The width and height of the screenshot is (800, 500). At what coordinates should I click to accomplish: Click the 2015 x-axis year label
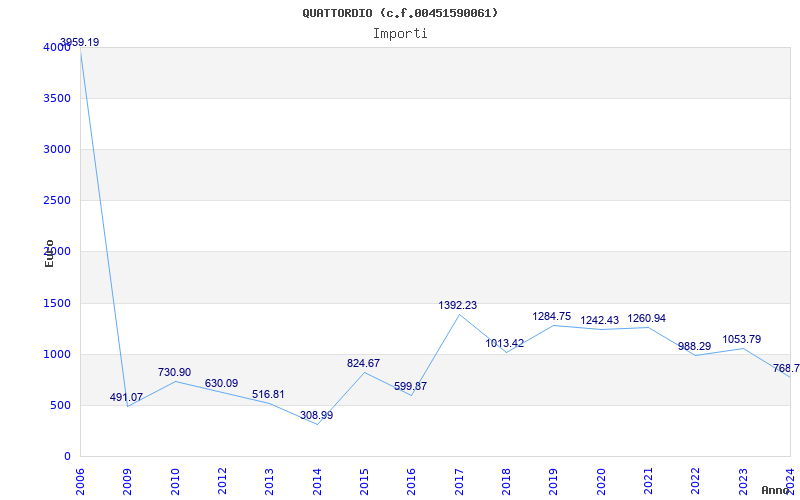click(x=364, y=481)
